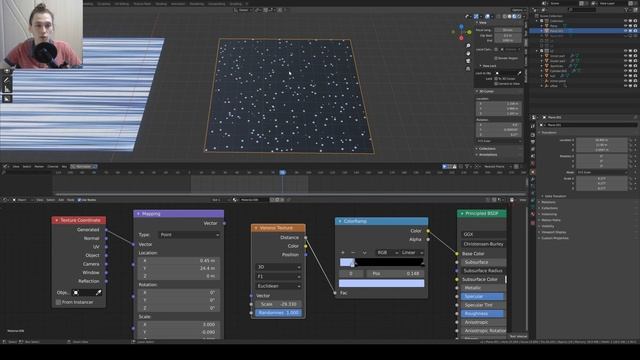The width and height of the screenshot is (640, 360).
Task: Open the Tool properties tab icon
Action: pos(533,126)
